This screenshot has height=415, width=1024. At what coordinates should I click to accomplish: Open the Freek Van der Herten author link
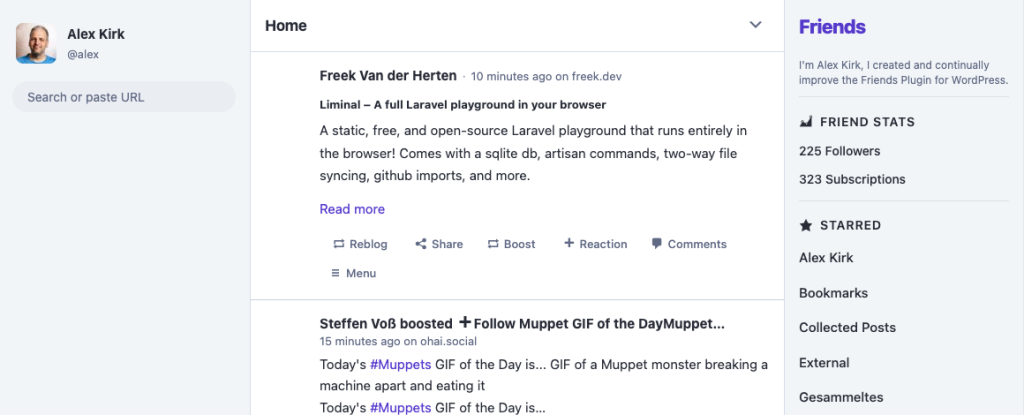388,75
